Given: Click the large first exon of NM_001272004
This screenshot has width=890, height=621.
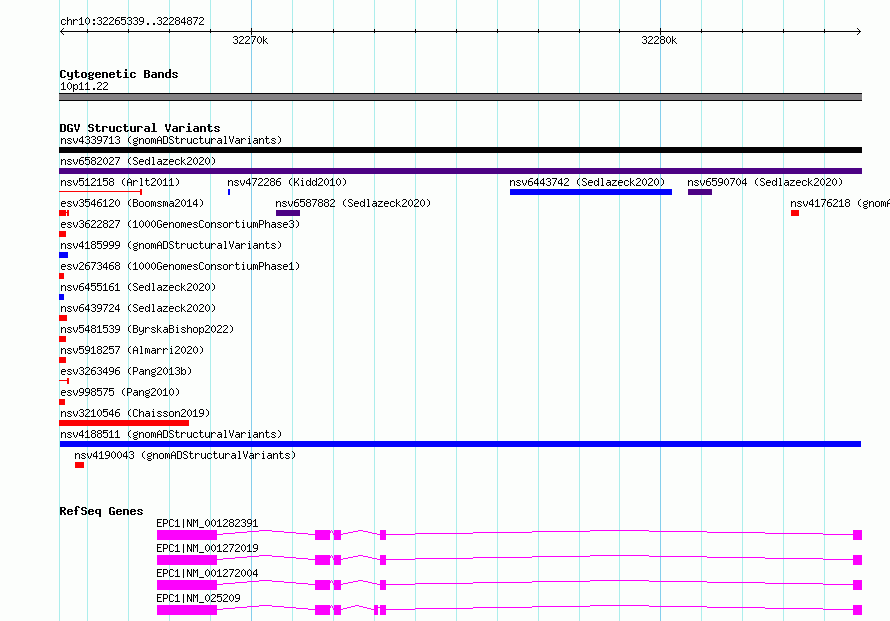Looking at the screenshot, I should [x=187, y=585].
